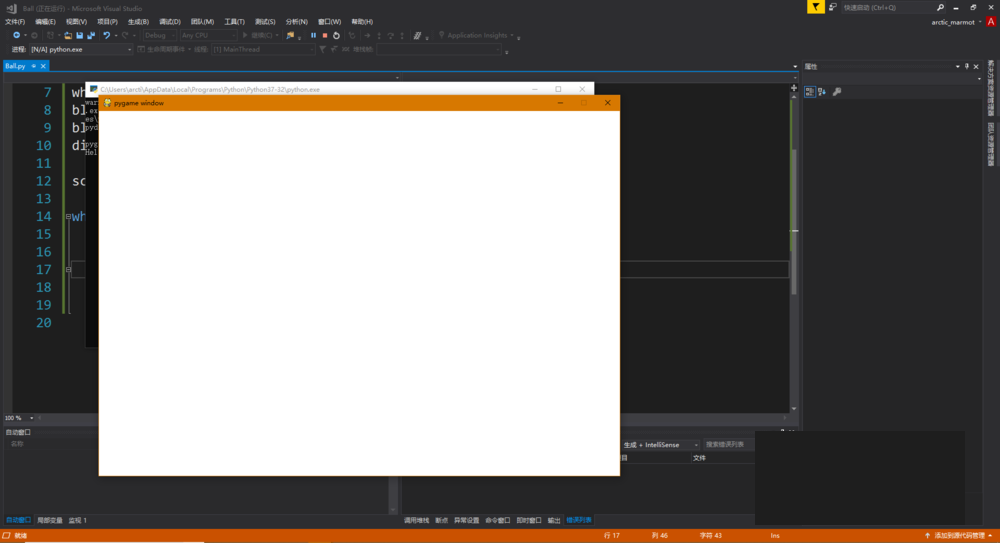Screen dimensions: 1000x543
Task: Switch to the 错误列表 tab
Action: (x=578, y=521)
